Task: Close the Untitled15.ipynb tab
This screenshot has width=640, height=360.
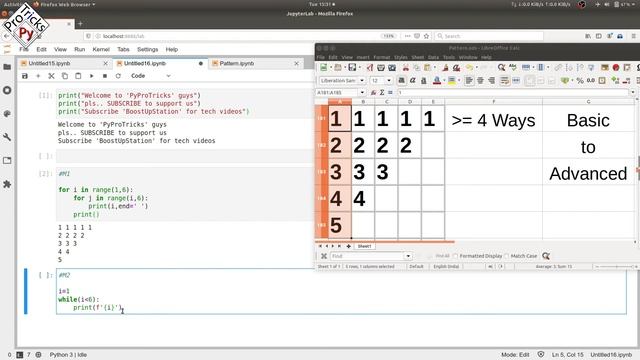Action: (x=106, y=64)
